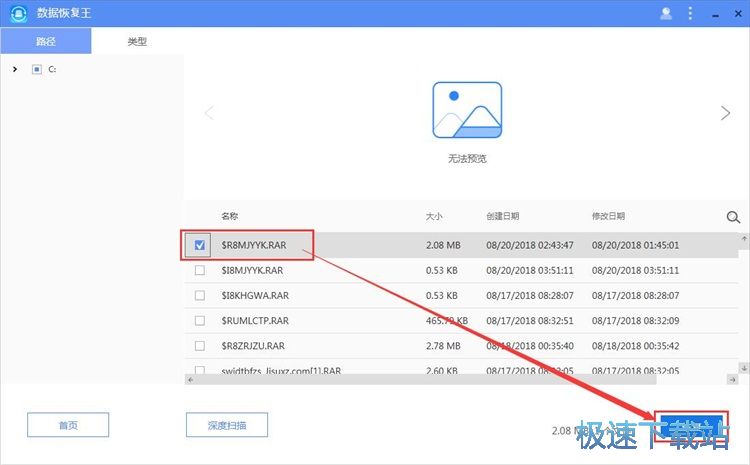750x465 pixels.
Task: Click creation date 08/20/2018 02:43:47
Action: [530, 245]
